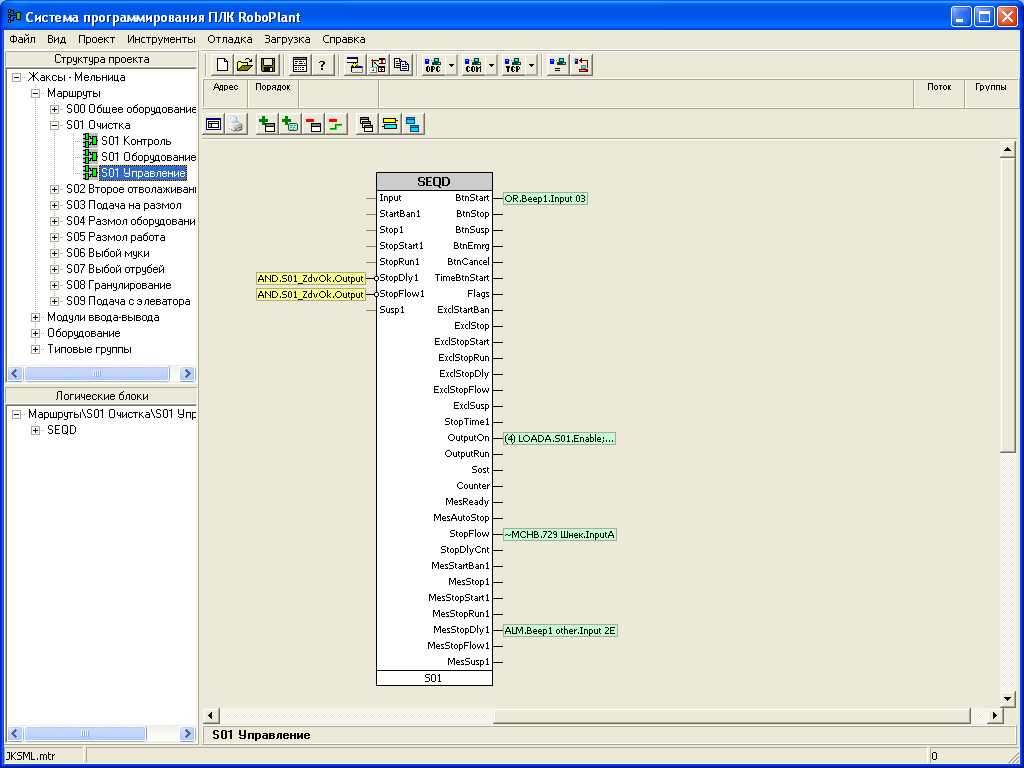Click the TCP connection icon
This screenshot has width=1024, height=768.
point(513,65)
